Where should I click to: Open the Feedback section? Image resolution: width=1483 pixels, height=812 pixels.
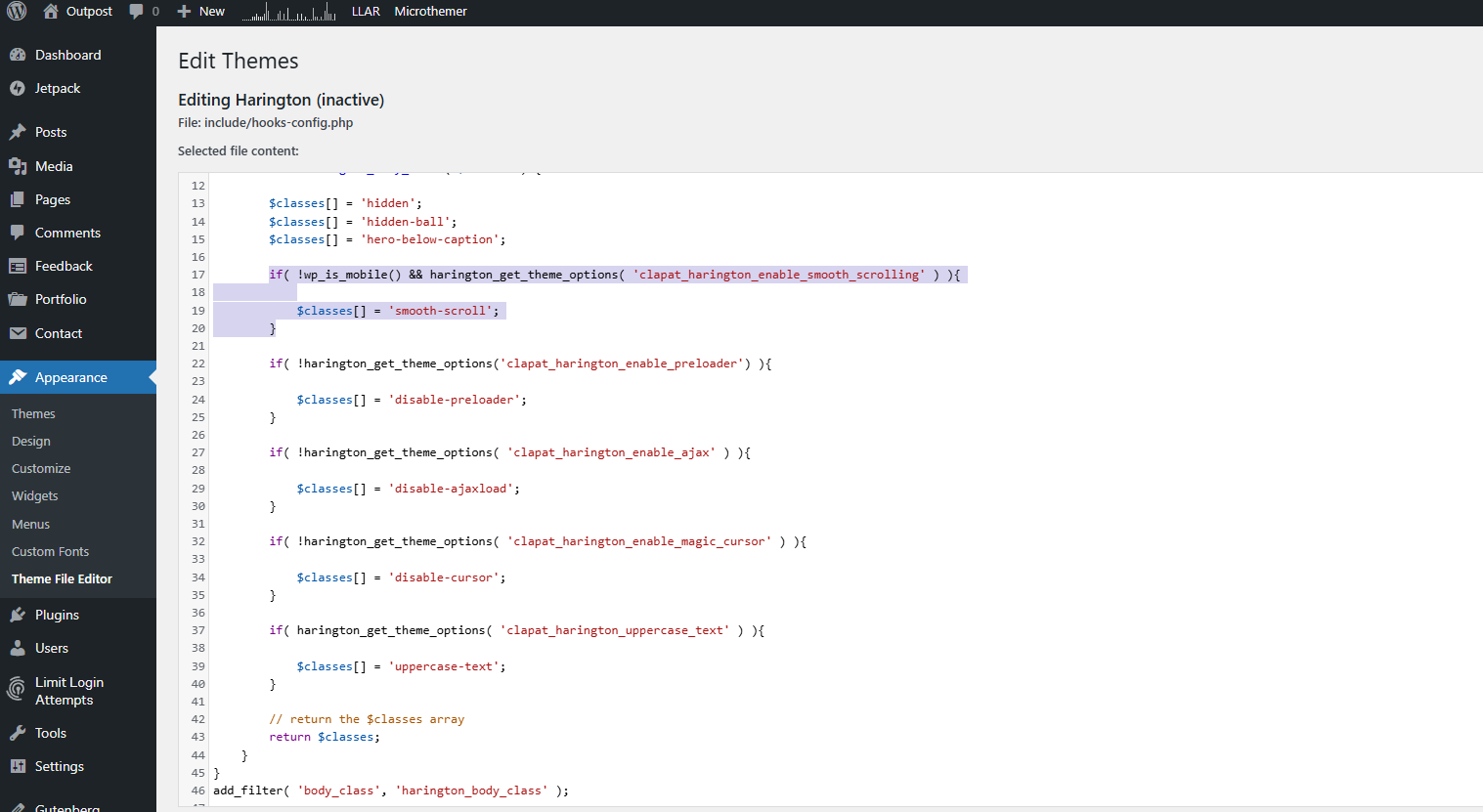coord(64,266)
